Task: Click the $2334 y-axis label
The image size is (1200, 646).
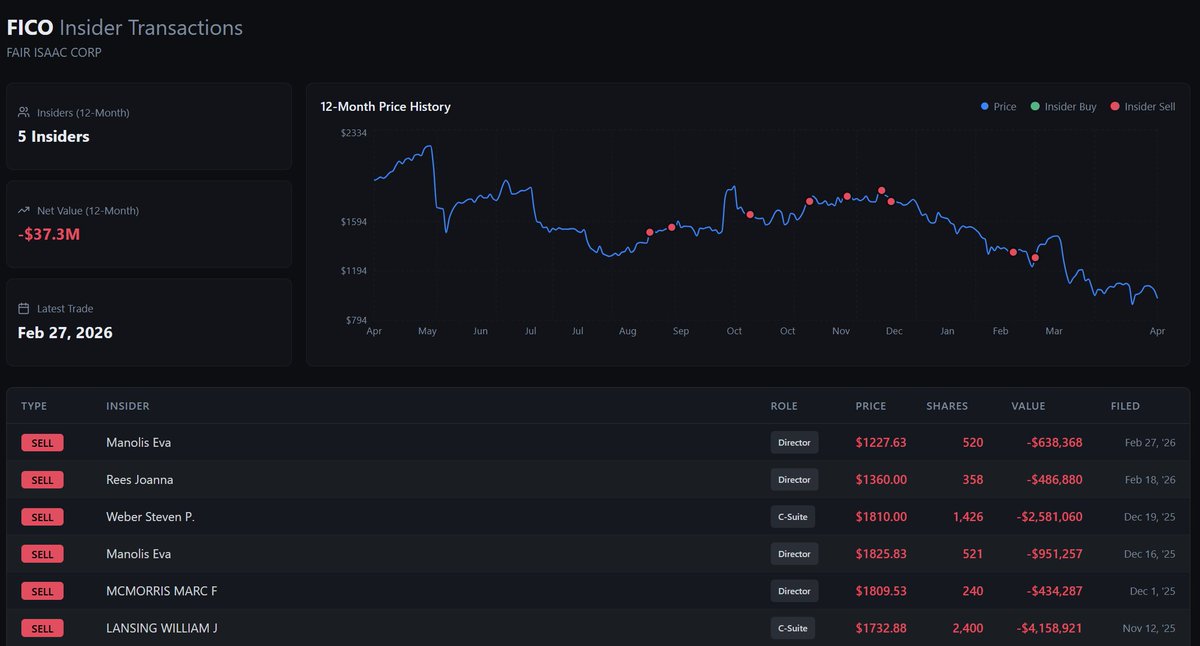Action: [x=353, y=132]
